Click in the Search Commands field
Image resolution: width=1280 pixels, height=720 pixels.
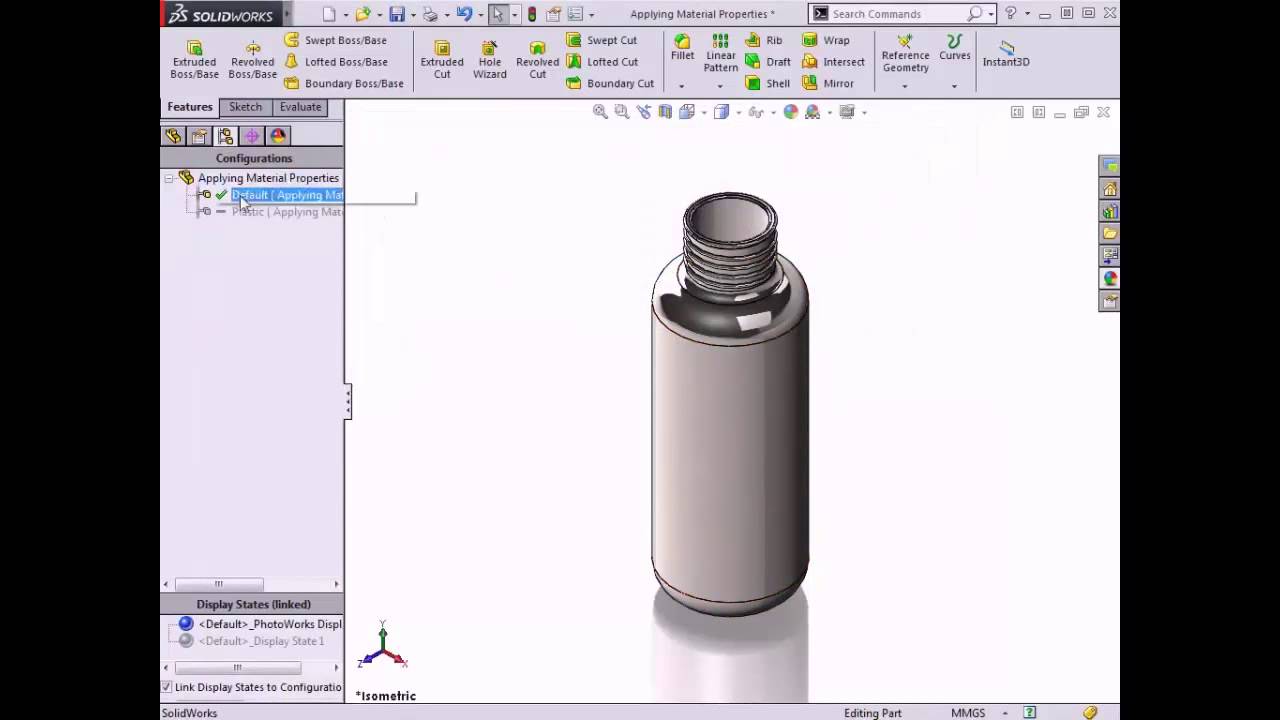[x=900, y=14]
